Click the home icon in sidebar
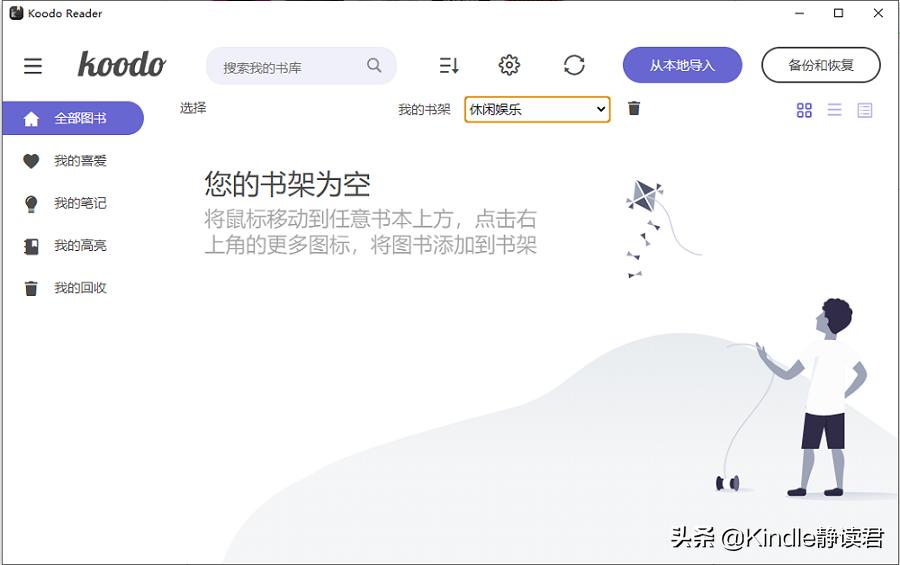Viewport: 900px width, 565px height. click(31, 119)
